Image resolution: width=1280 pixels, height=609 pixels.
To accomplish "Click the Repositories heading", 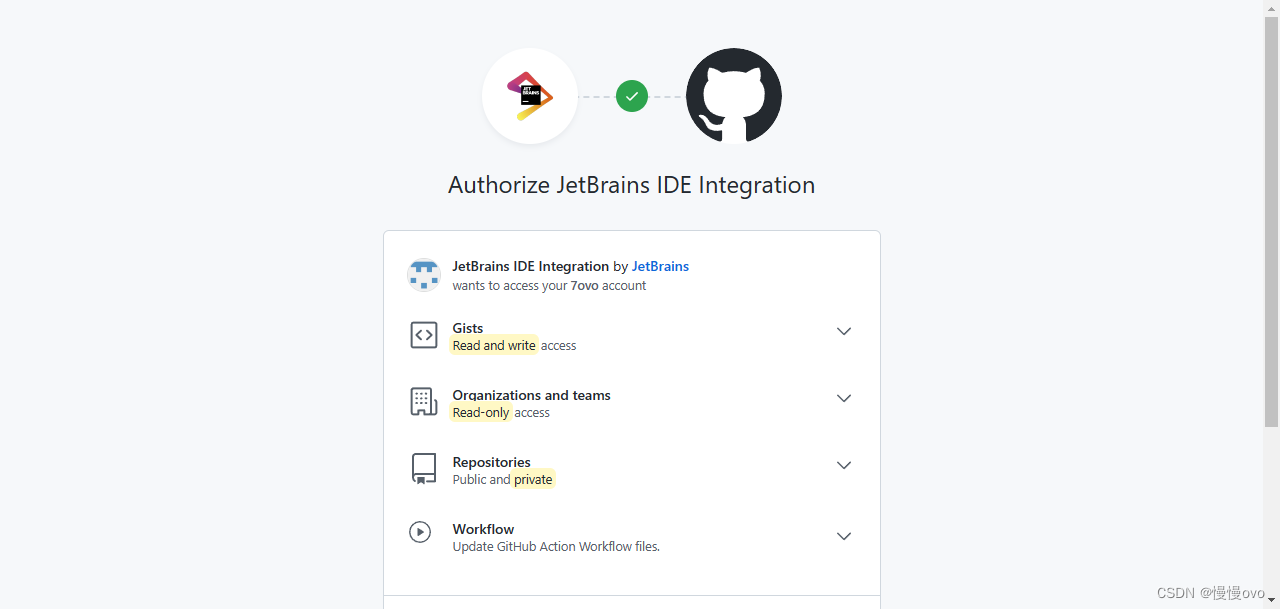I will [x=491, y=462].
